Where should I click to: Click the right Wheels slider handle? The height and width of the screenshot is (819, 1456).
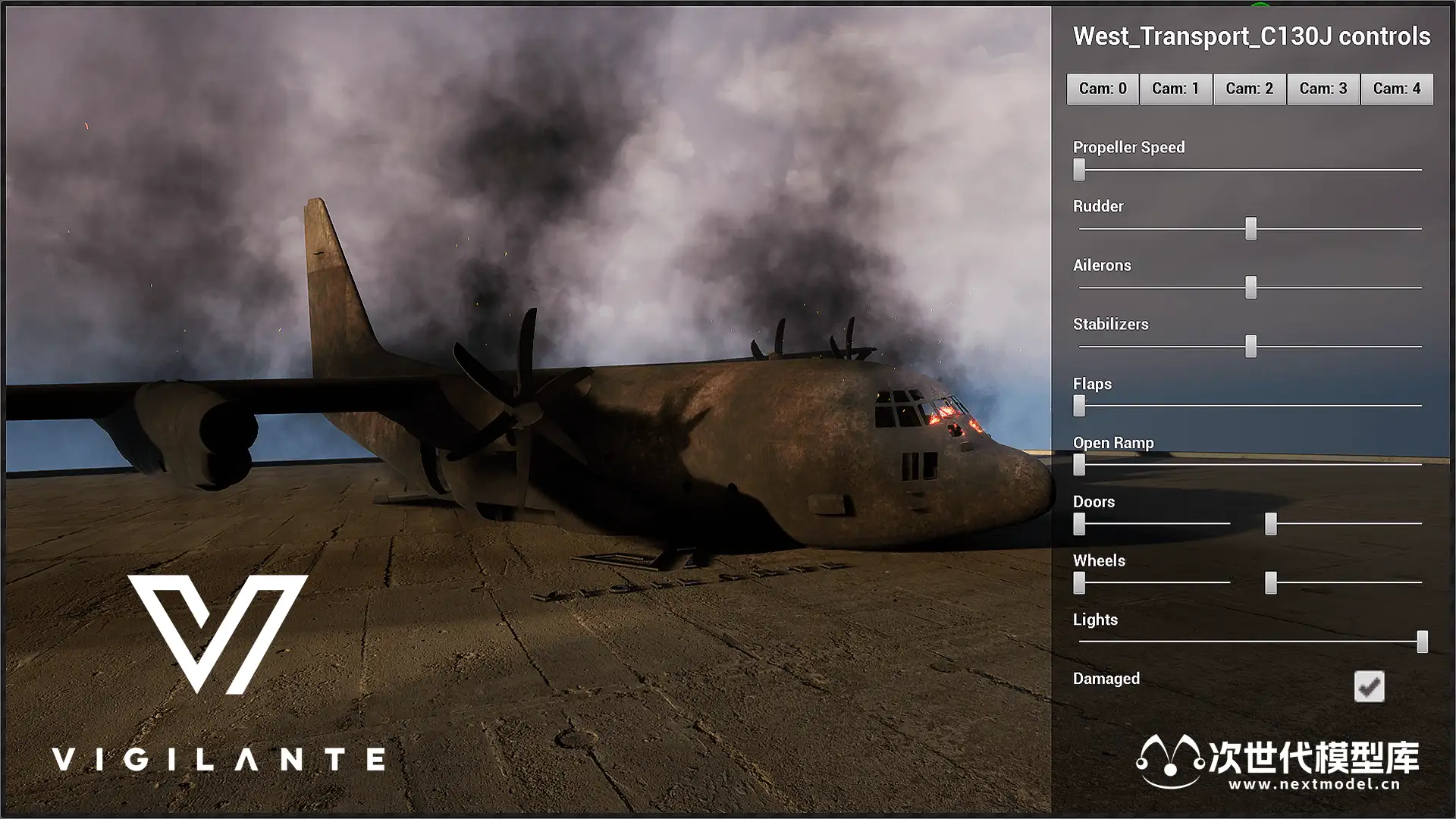point(1271,582)
